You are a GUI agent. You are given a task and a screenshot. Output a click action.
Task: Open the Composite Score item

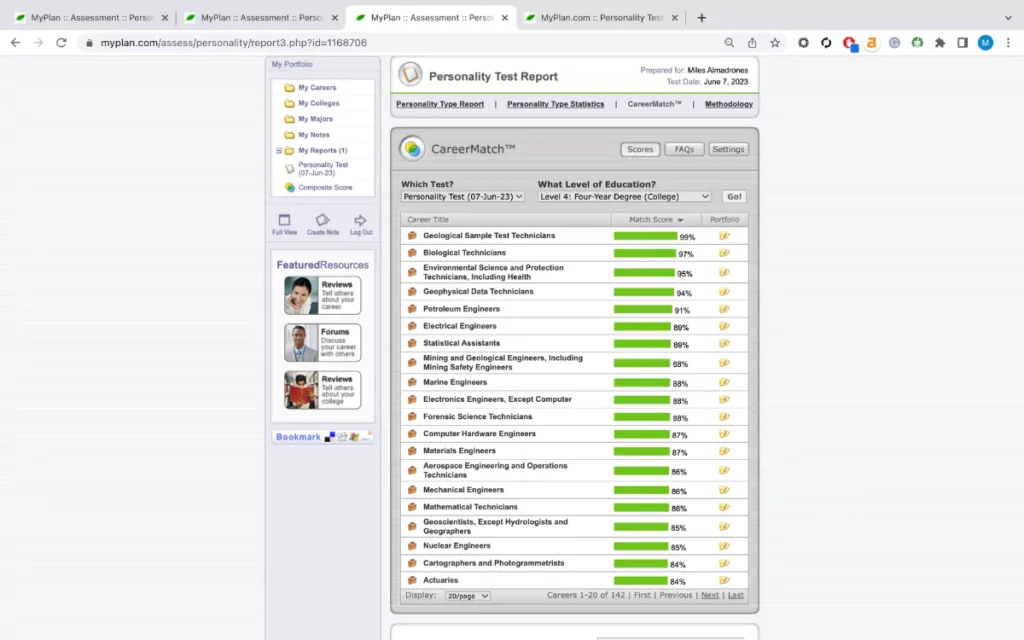(325, 187)
